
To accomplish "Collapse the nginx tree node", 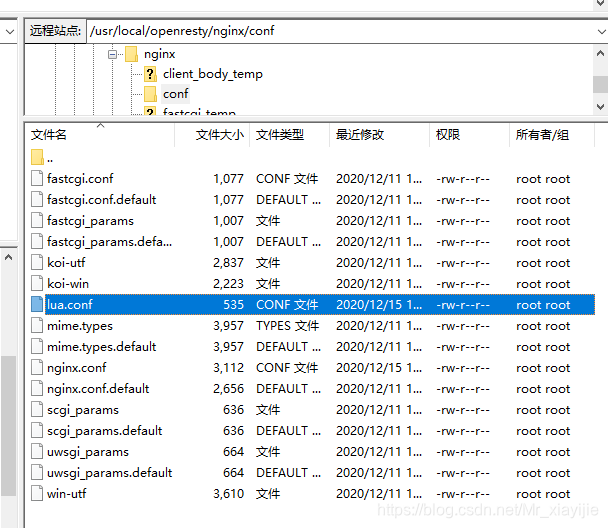I will [112, 54].
